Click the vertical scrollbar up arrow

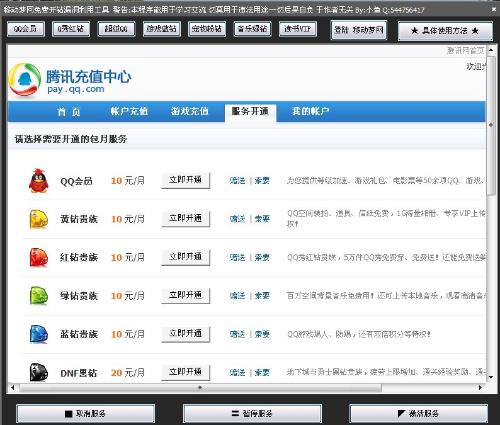(491, 50)
